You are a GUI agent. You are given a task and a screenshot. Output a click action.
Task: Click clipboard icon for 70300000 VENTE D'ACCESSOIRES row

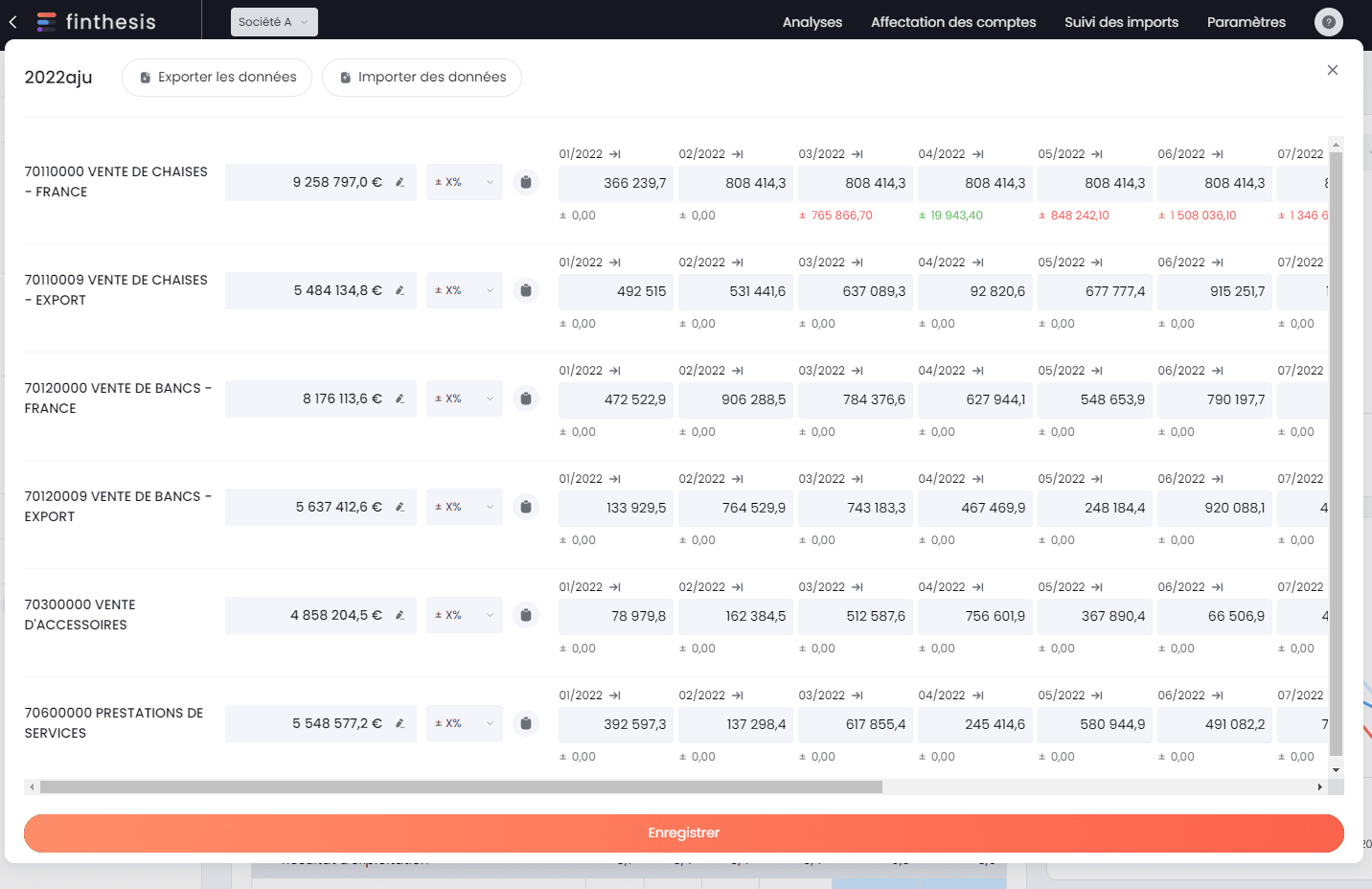coord(526,615)
